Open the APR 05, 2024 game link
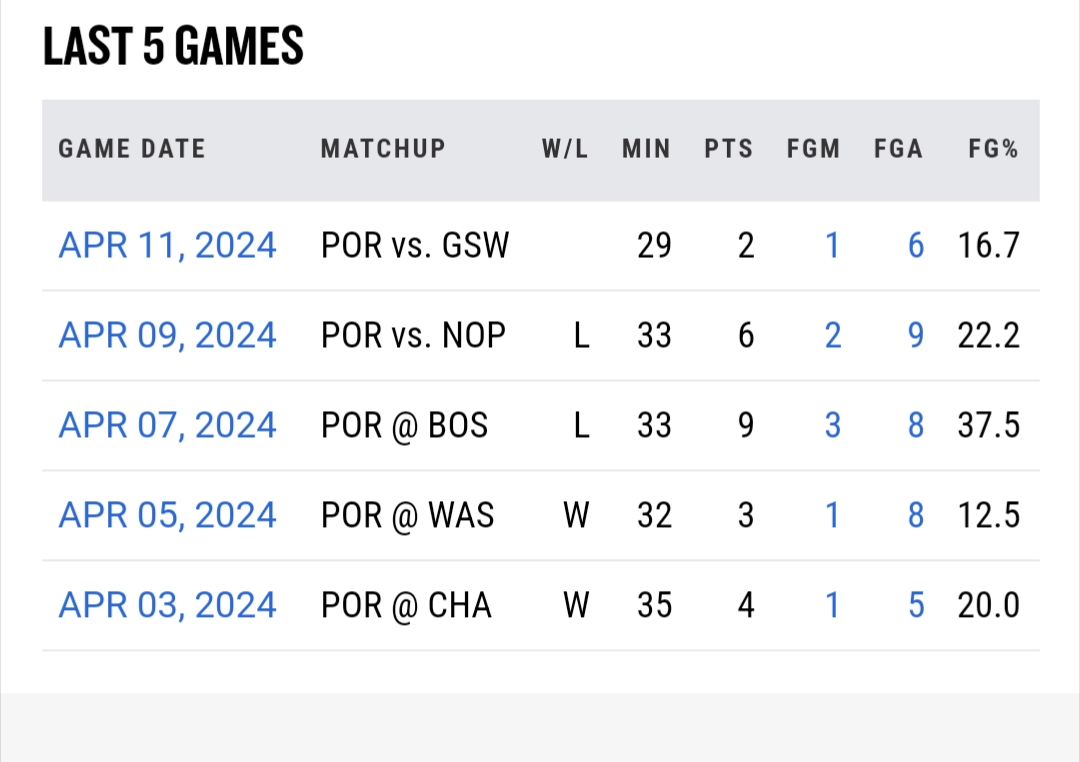Screen dimensions: 1080x762 (x=167, y=515)
